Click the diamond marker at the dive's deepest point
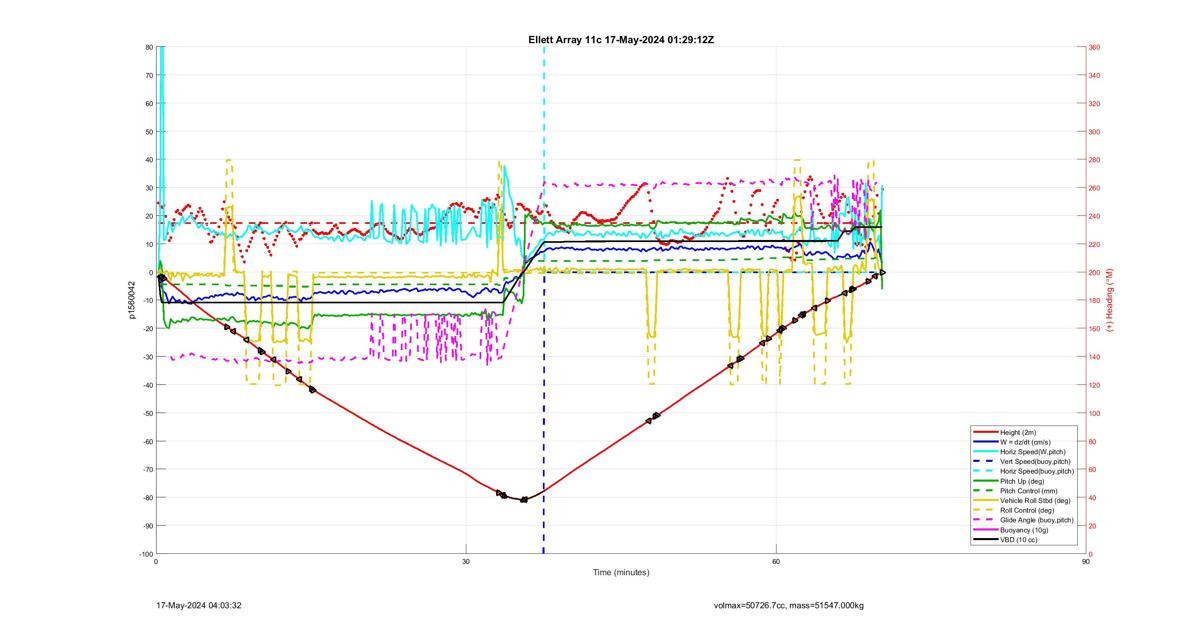1200x622 pixels. (x=524, y=499)
